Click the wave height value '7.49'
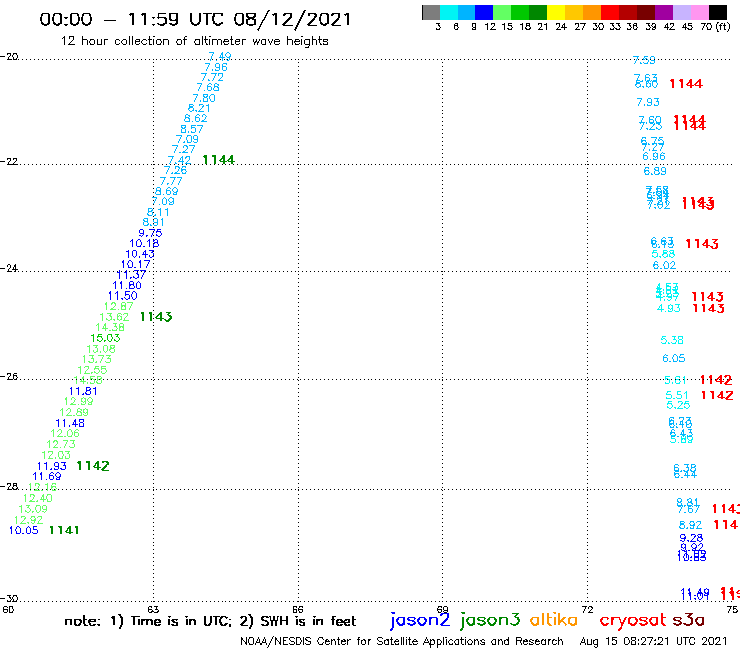Image resolution: width=740 pixels, height=650 pixels. [220, 56]
